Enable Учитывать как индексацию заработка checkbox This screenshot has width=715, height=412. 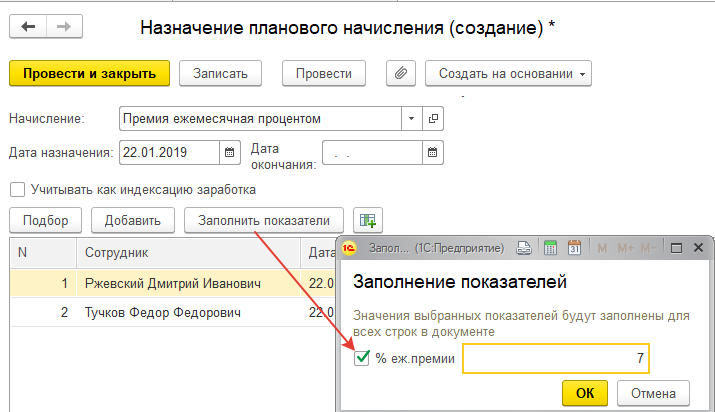pos(17,190)
